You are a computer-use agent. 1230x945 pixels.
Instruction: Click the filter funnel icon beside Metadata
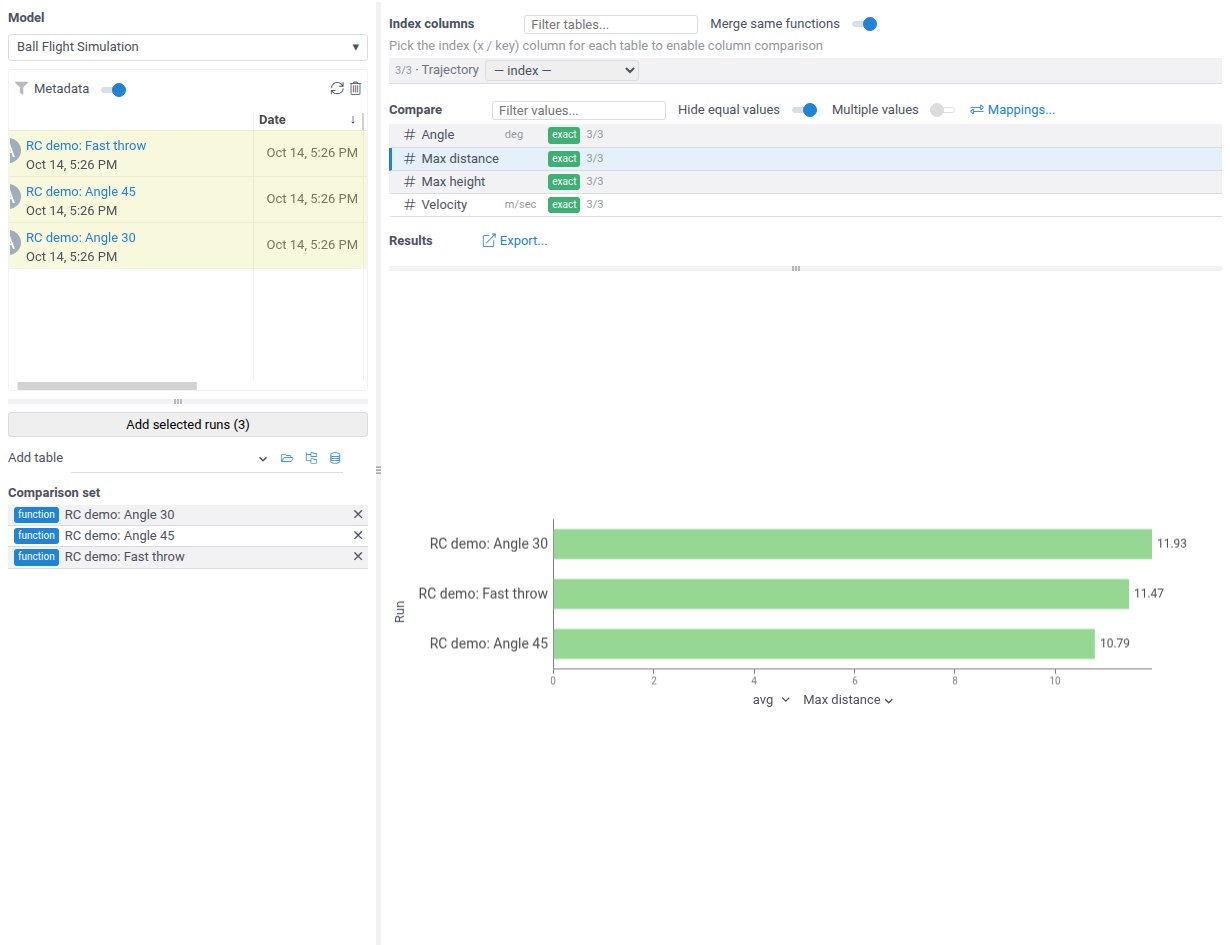point(22,89)
